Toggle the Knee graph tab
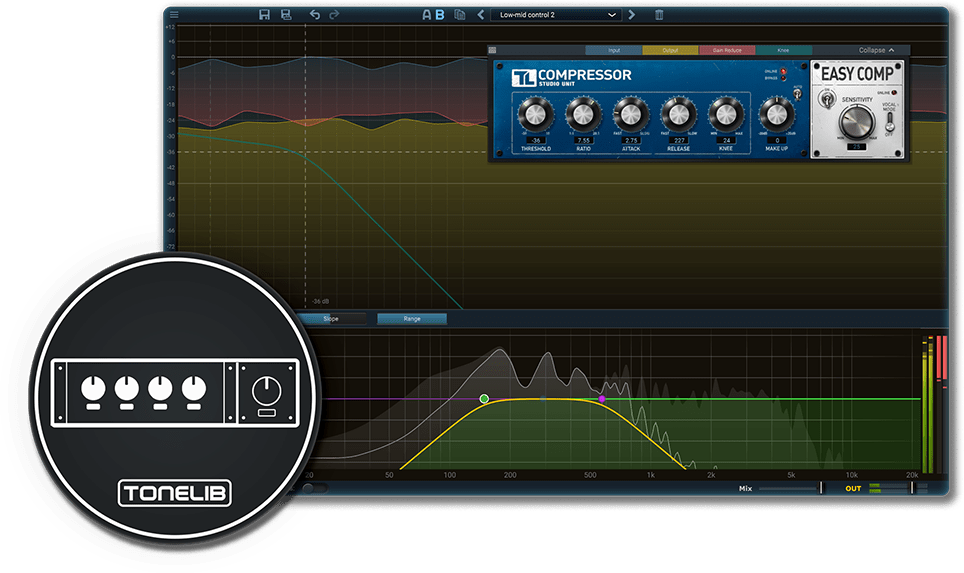The image size is (964, 573). pyautogui.click(x=783, y=50)
